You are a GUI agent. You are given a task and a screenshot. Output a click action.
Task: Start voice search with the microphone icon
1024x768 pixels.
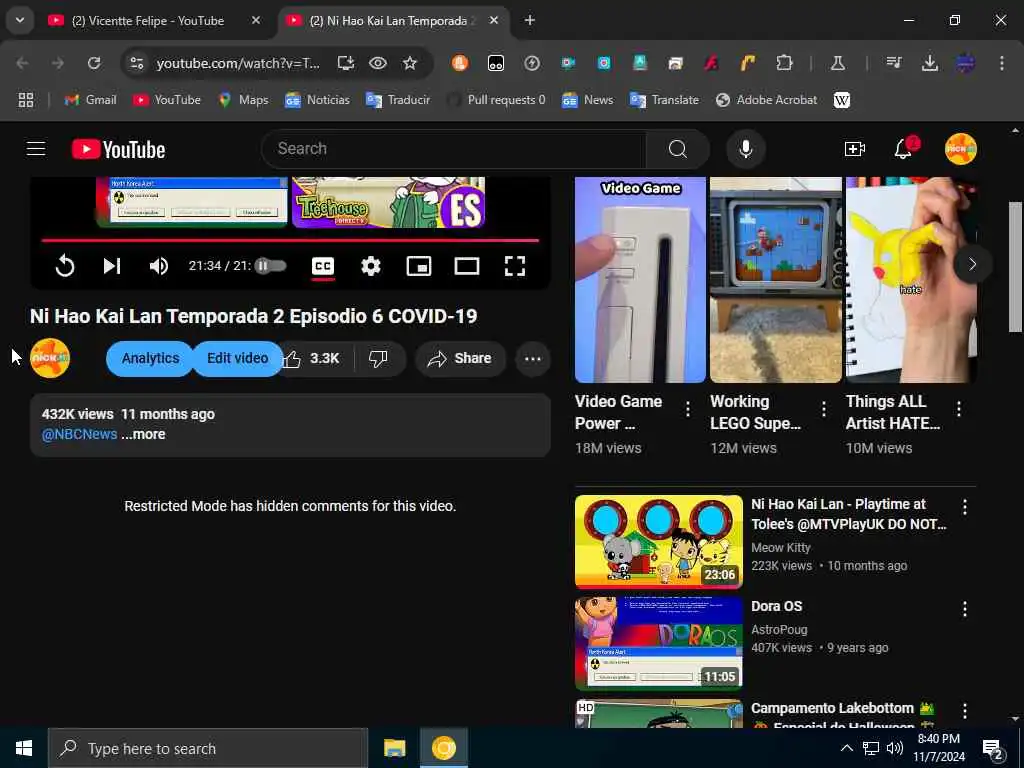click(745, 149)
